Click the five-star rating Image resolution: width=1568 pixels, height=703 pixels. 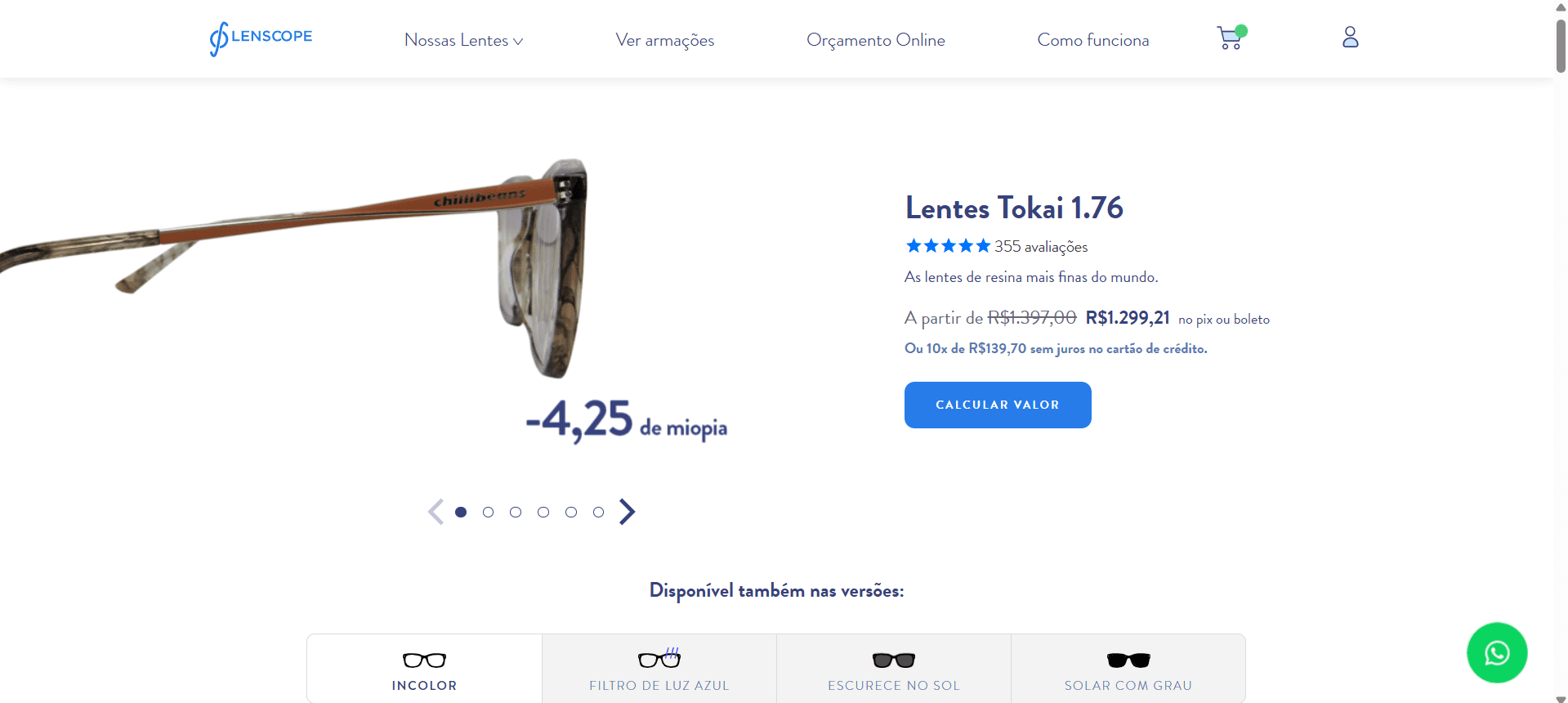(x=948, y=246)
